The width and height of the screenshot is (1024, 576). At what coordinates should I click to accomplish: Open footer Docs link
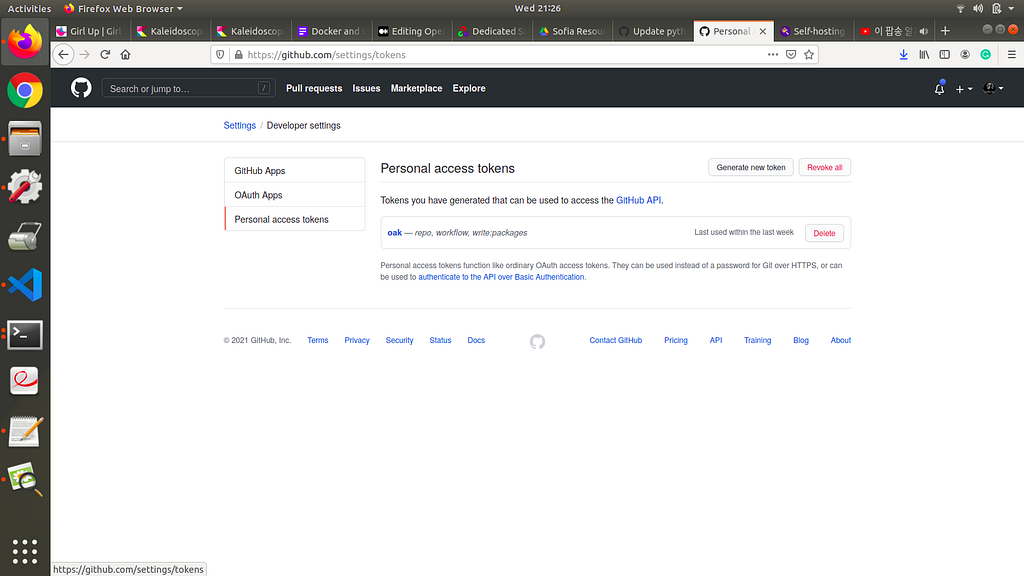pyautogui.click(x=476, y=340)
